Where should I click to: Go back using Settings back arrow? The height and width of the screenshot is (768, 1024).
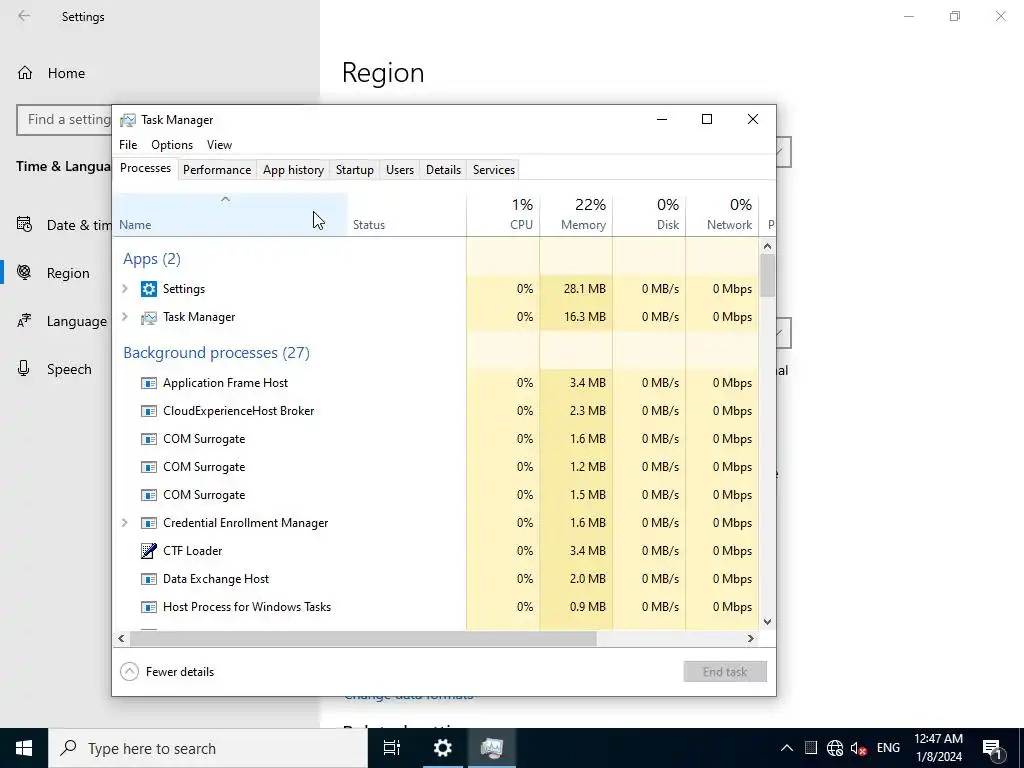point(24,16)
